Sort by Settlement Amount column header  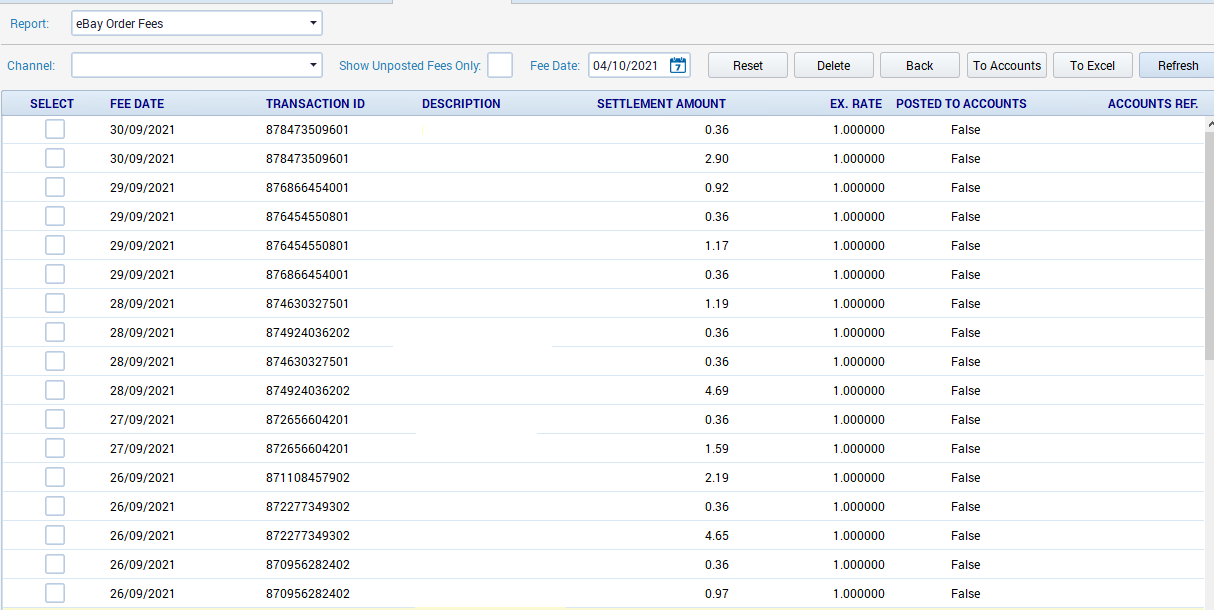coord(661,104)
